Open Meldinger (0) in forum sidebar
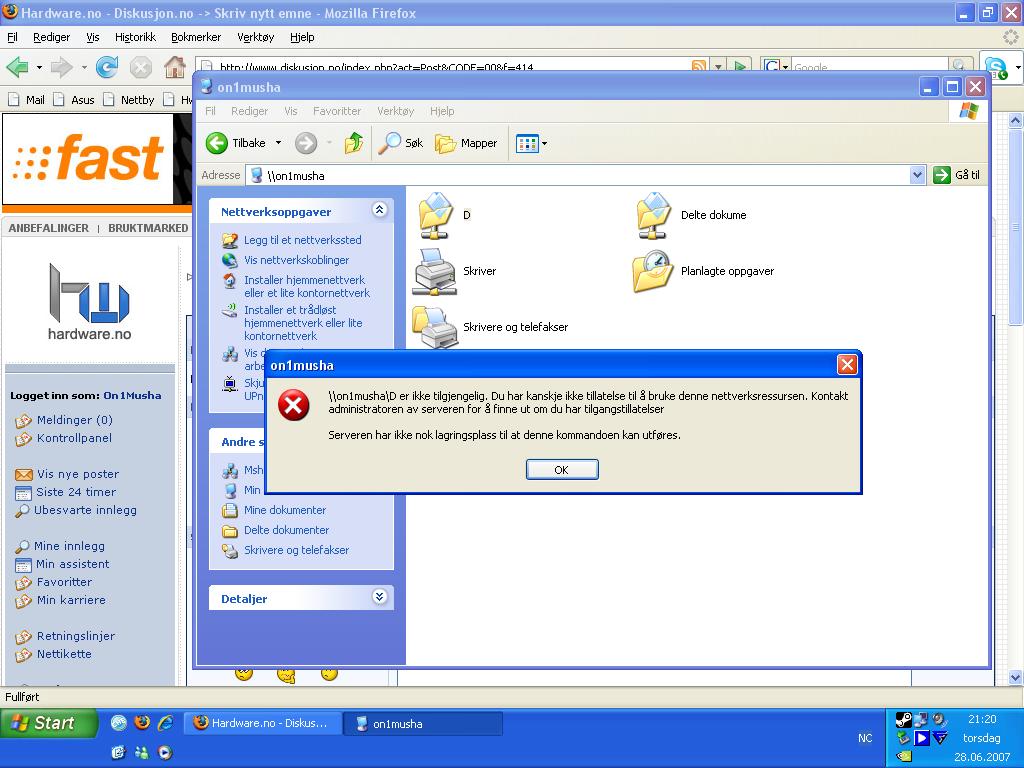1024x768 pixels. (74, 420)
